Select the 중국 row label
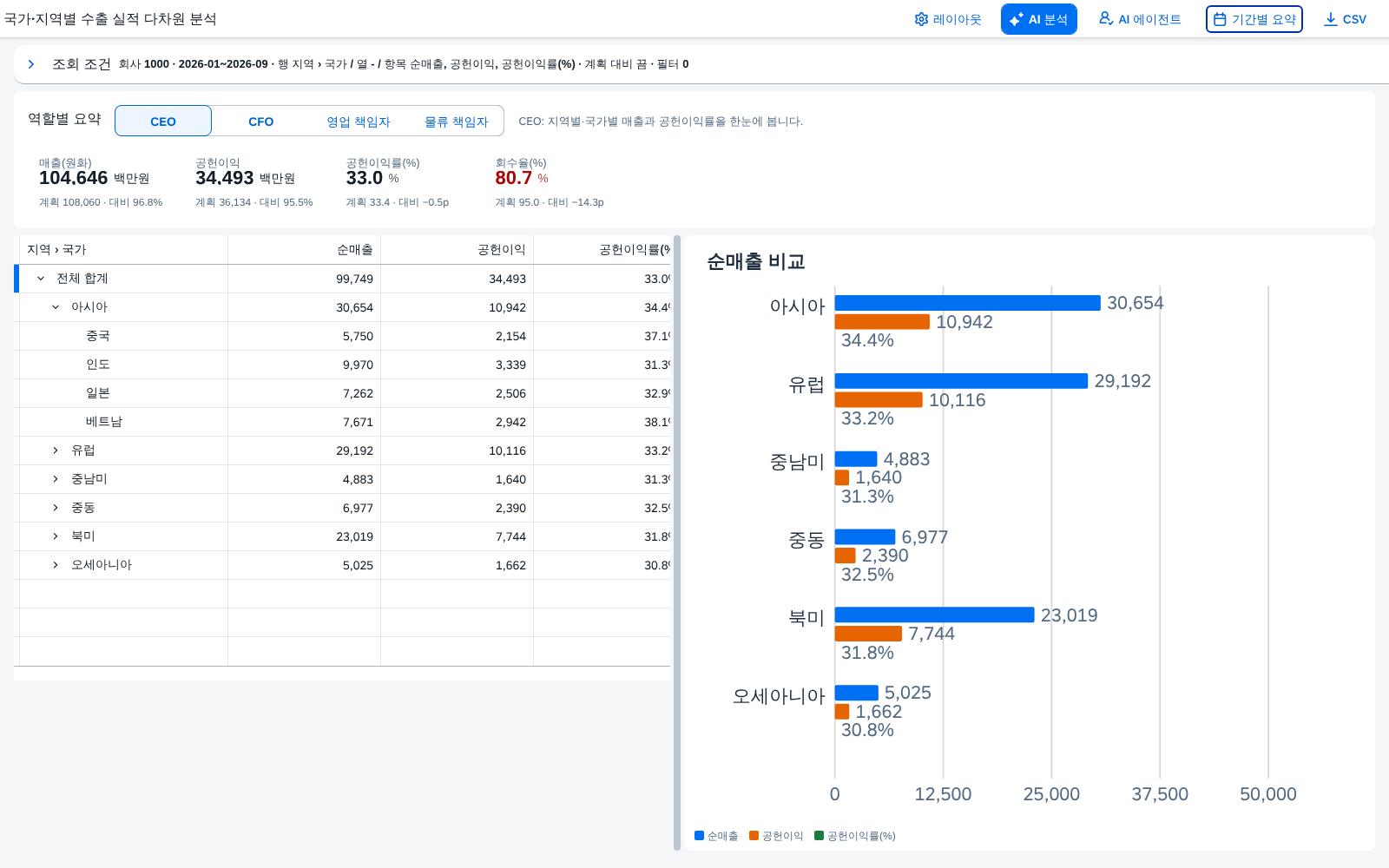The height and width of the screenshot is (868, 1389). [97, 336]
